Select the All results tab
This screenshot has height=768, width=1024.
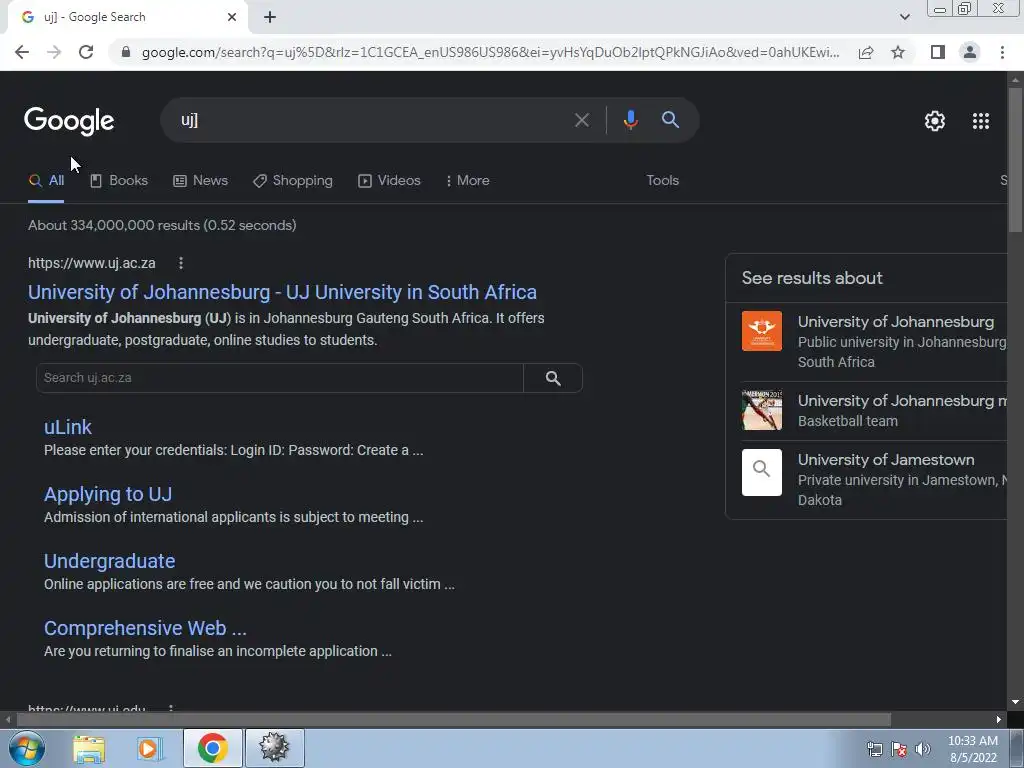pos(46,180)
